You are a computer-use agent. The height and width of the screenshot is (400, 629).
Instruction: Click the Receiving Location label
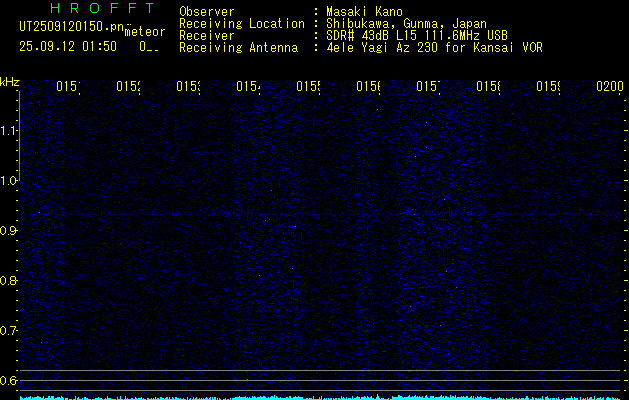click(242, 24)
